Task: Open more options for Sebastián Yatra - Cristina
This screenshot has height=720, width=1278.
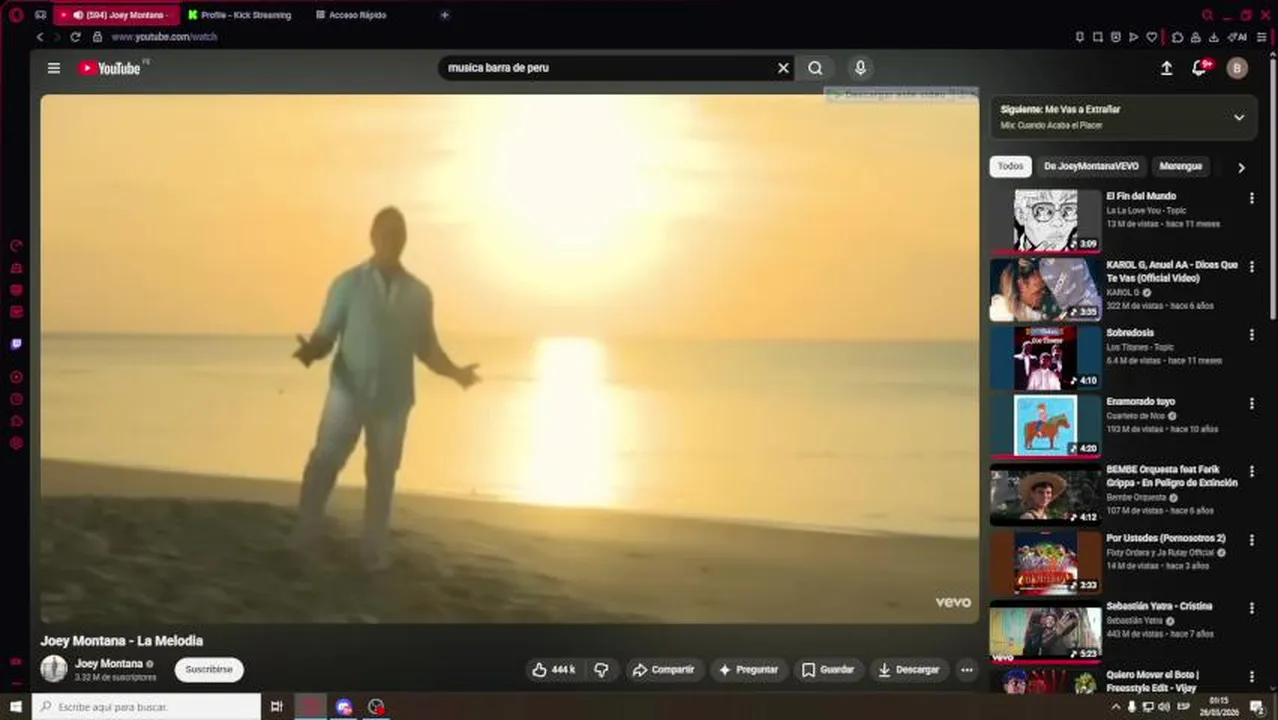Action: [x=1251, y=608]
